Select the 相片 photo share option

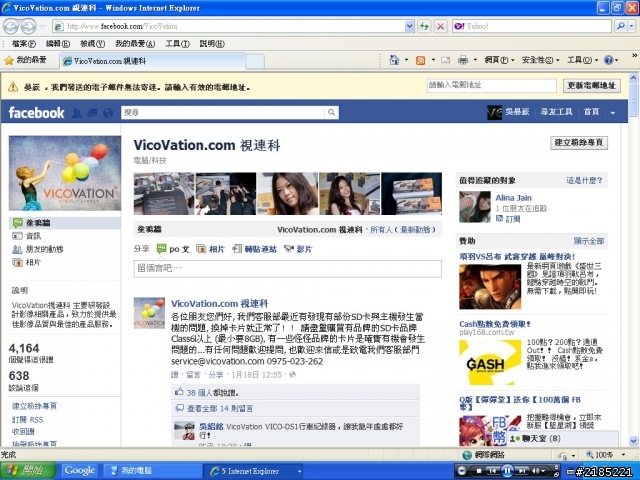pos(211,249)
